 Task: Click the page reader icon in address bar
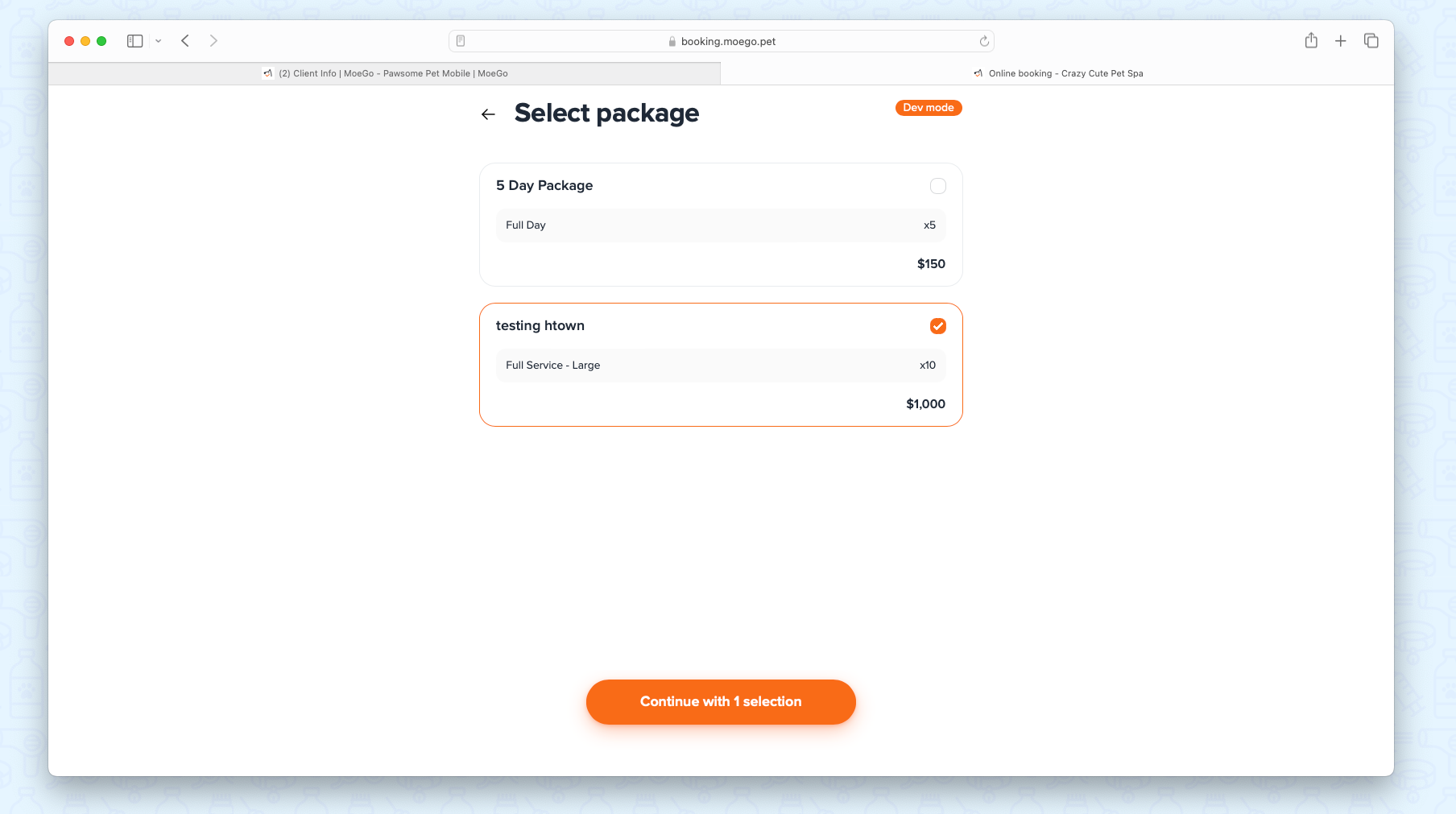point(461,41)
